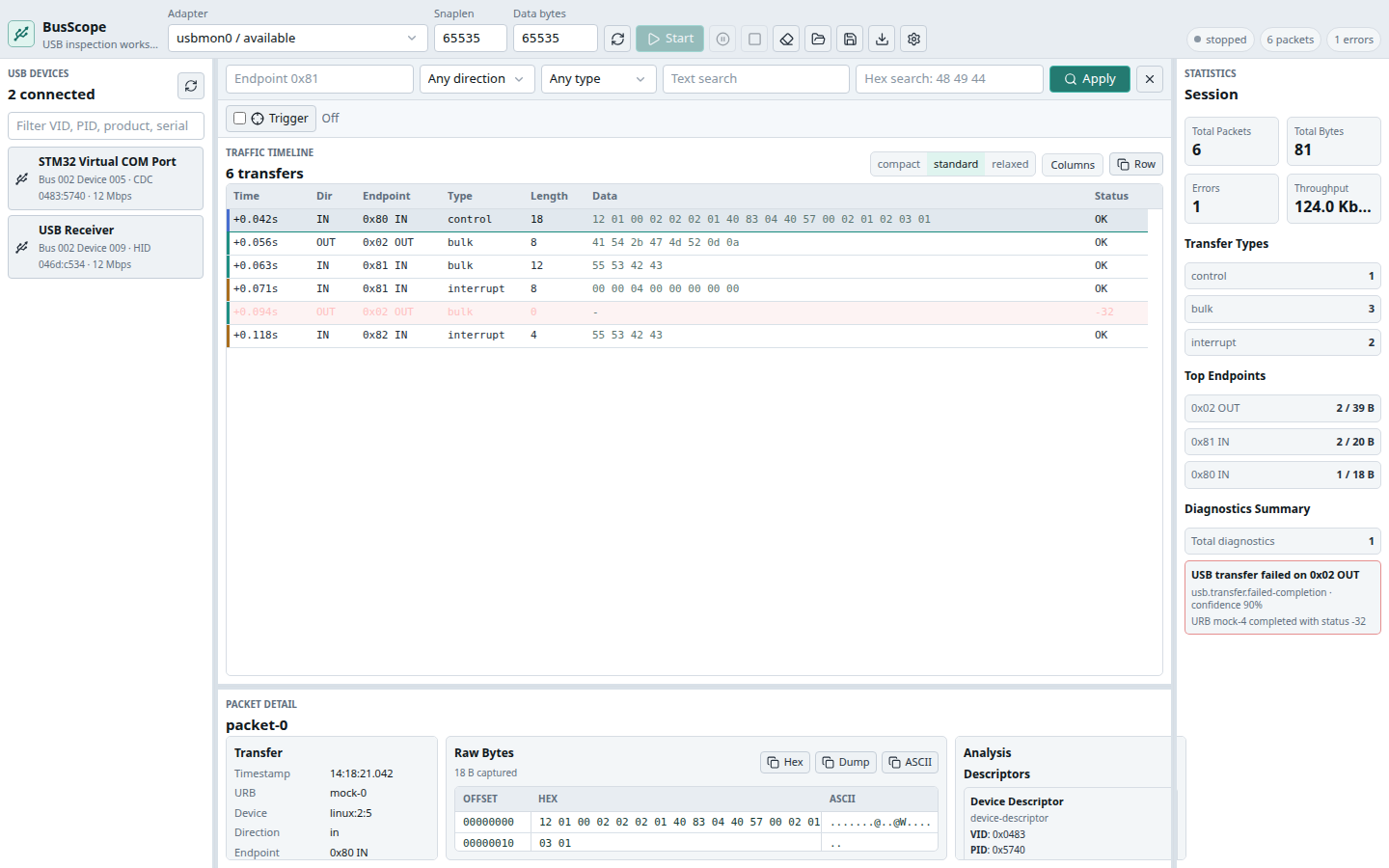Click the pause capture icon
This screenshot has height=868, width=1389.
[x=722, y=39]
